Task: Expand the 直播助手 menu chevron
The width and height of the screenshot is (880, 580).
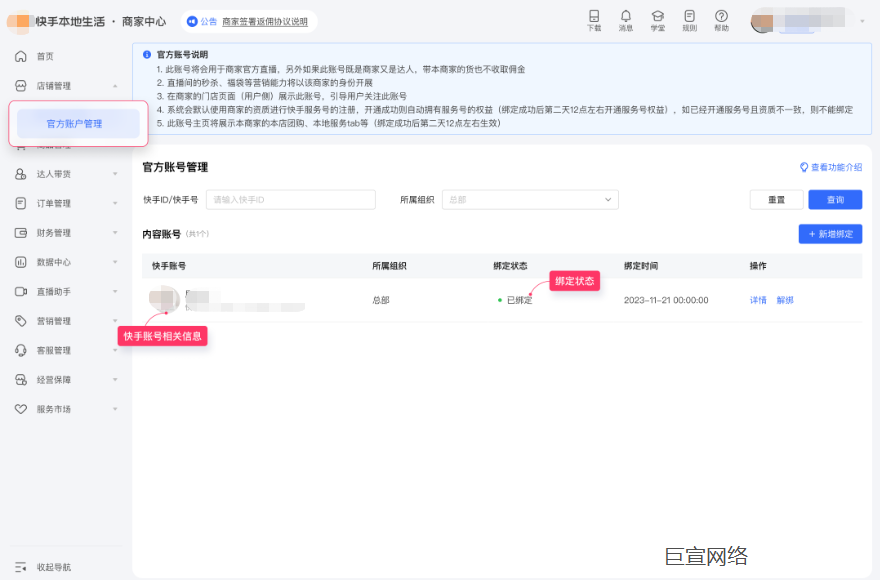Action: [x=115, y=291]
